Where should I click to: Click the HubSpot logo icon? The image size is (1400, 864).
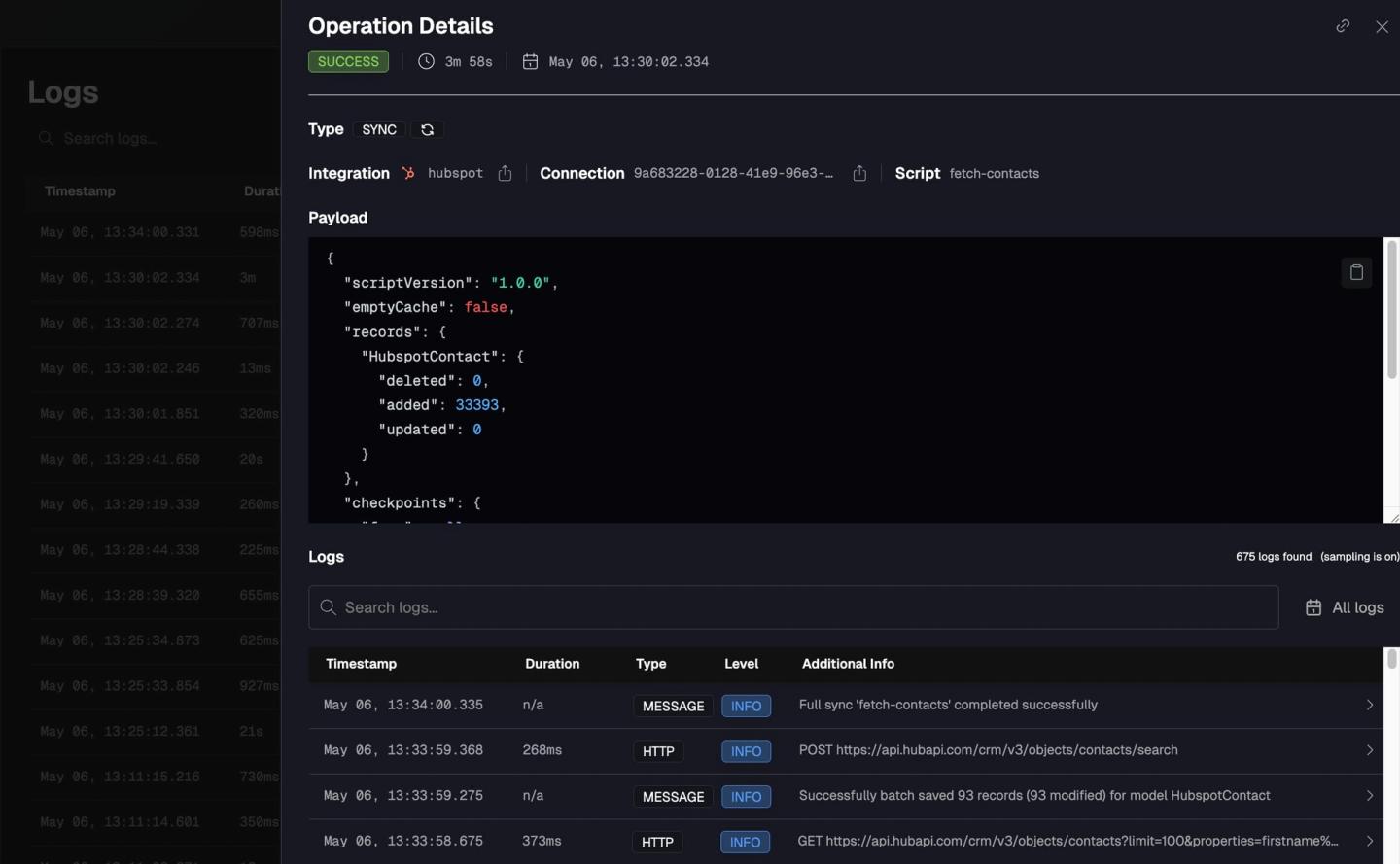(x=408, y=173)
